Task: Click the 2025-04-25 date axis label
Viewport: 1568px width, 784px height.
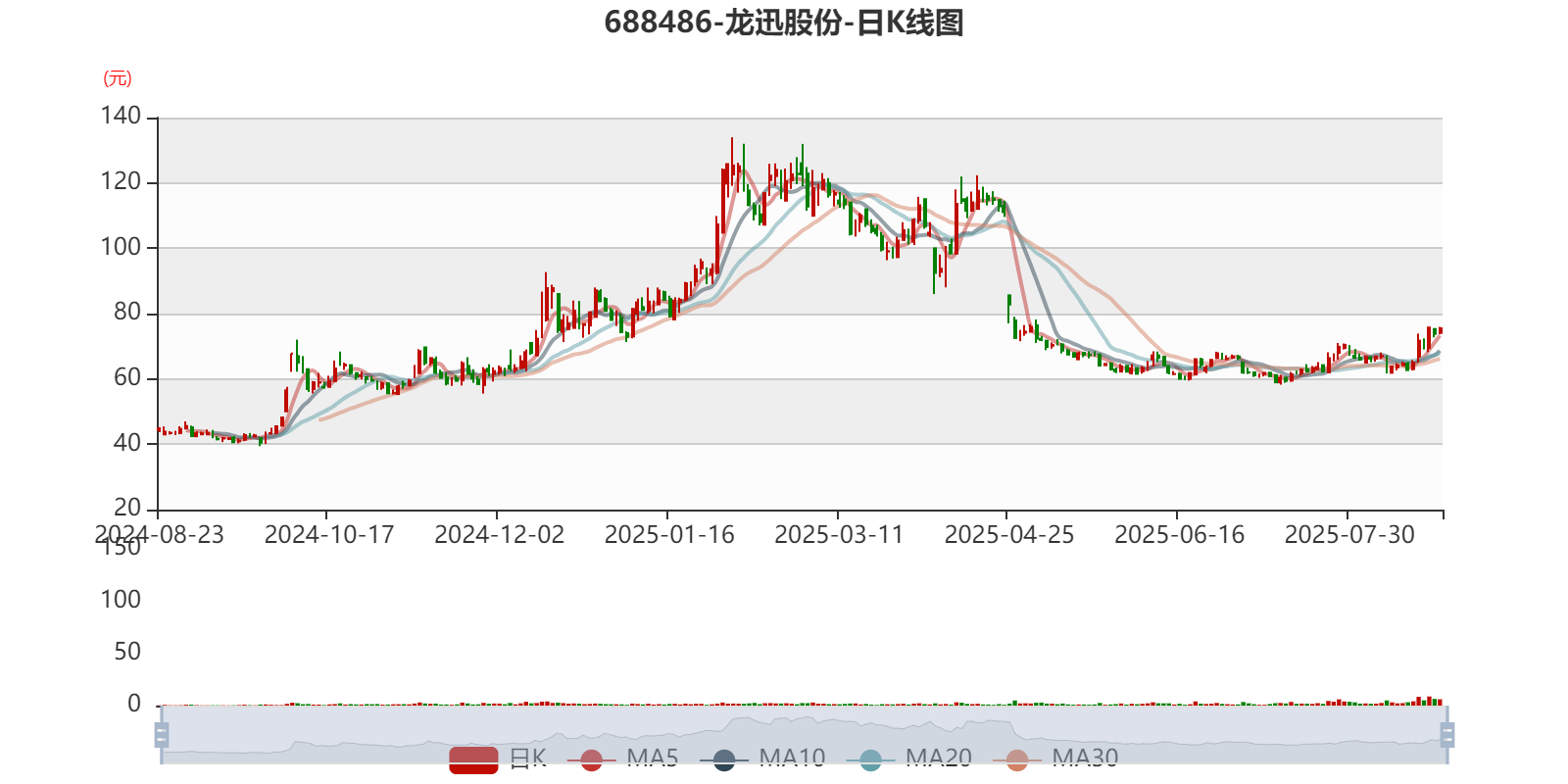Action: click(1009, 535)
